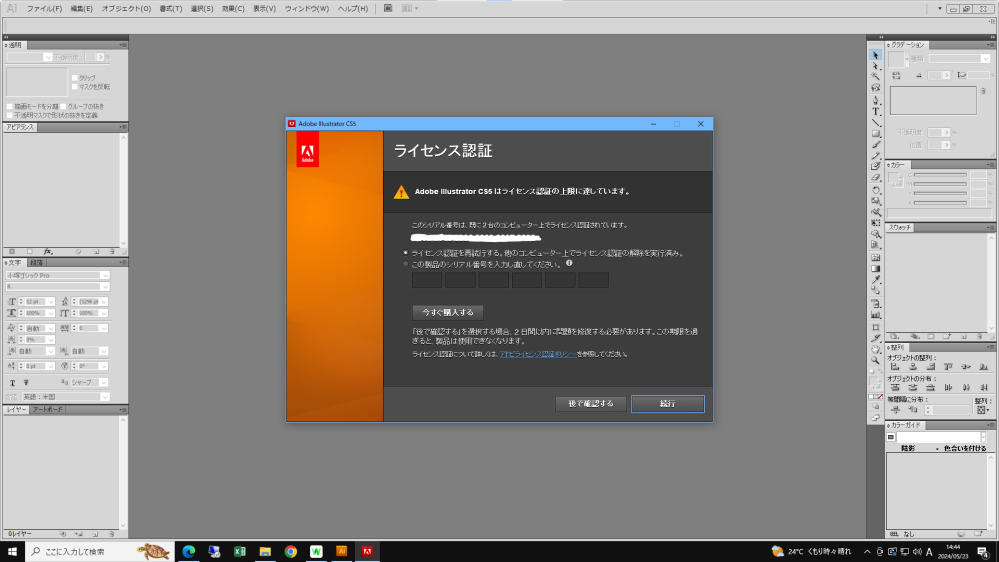Viewport: 999px width, 562px height.
Task: Click the 後で確認する button
Action: (591, 403)
